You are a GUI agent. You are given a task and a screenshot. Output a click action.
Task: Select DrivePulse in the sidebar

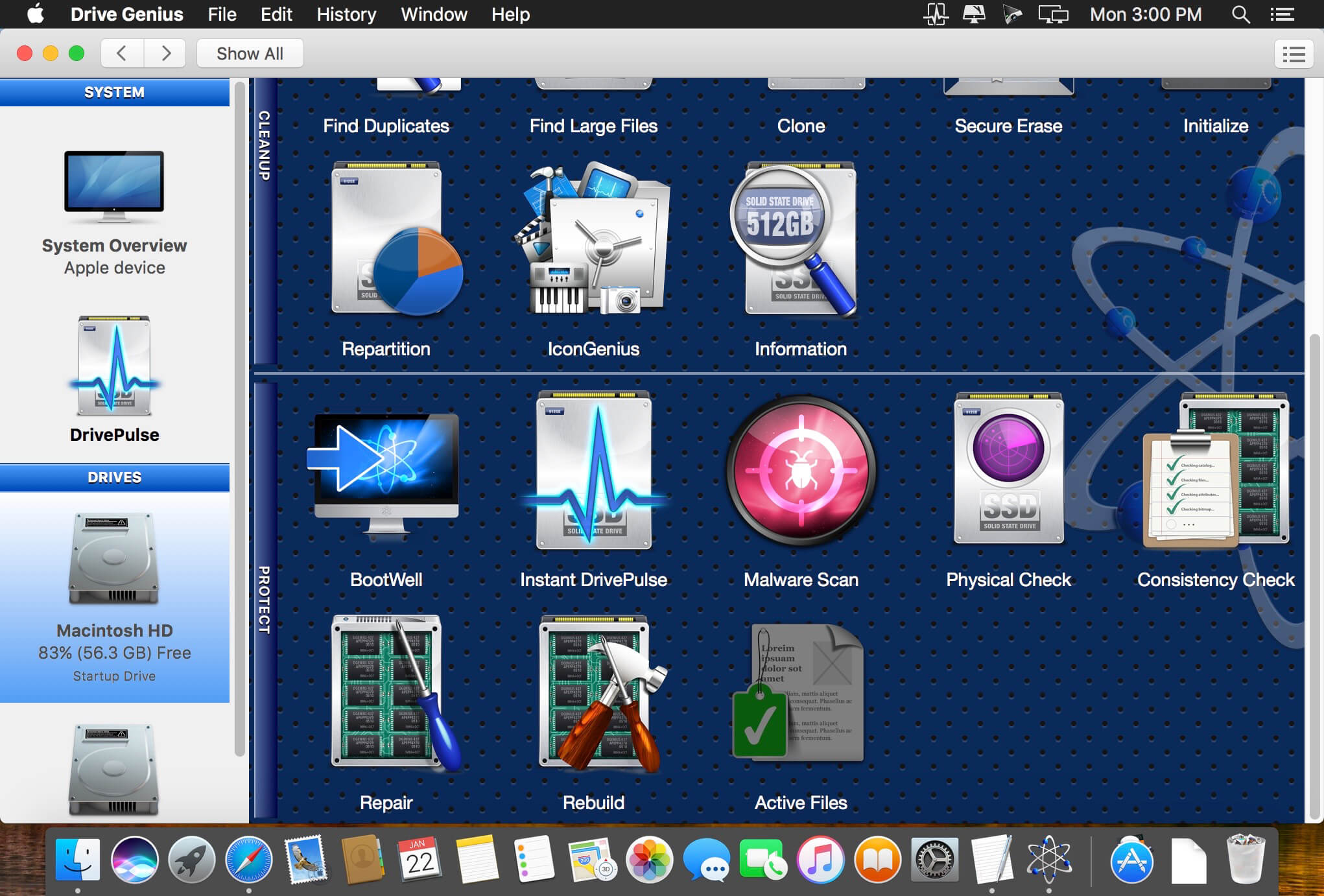click(x=115, y=380)
